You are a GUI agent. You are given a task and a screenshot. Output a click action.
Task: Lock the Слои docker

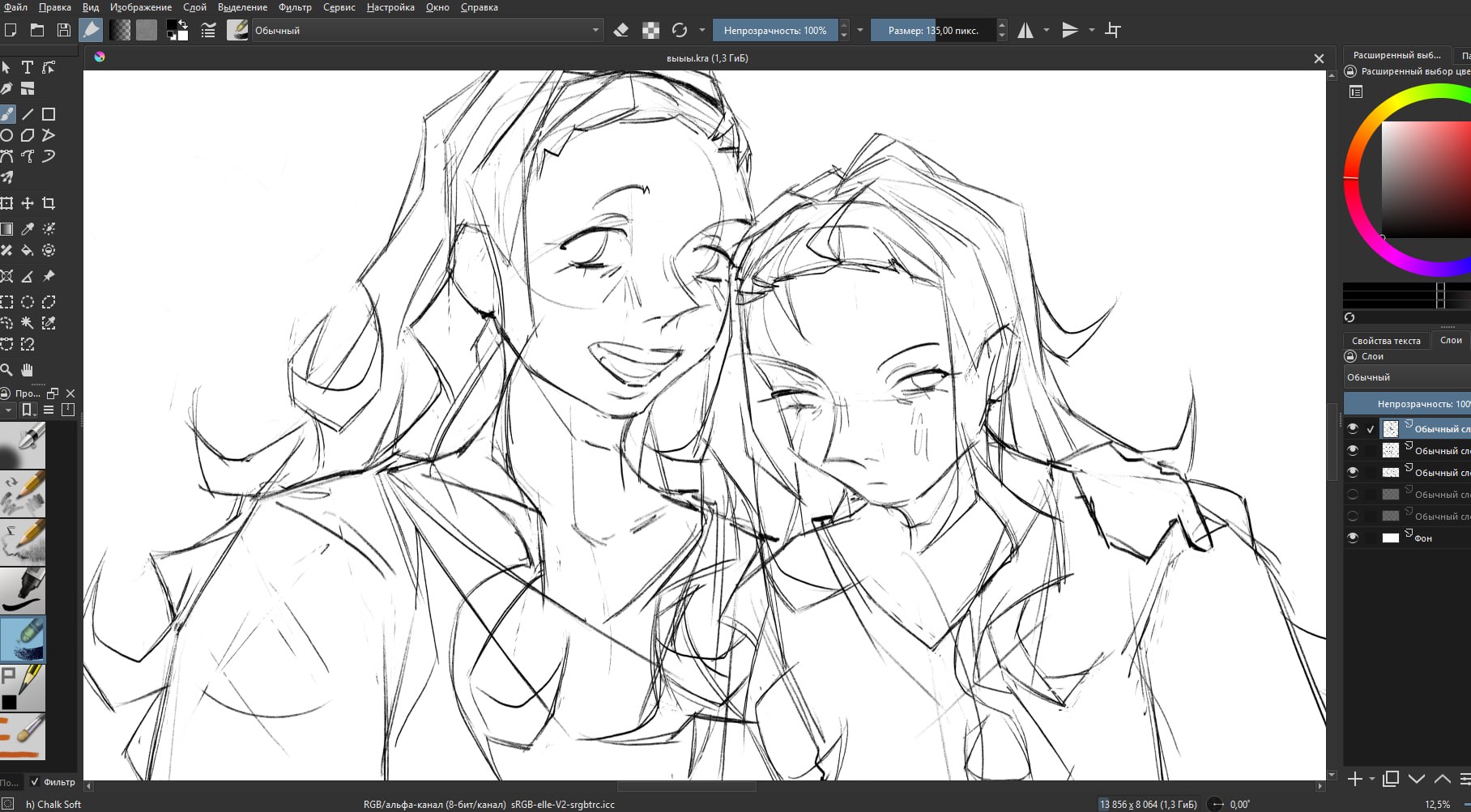click(1350, 356)
